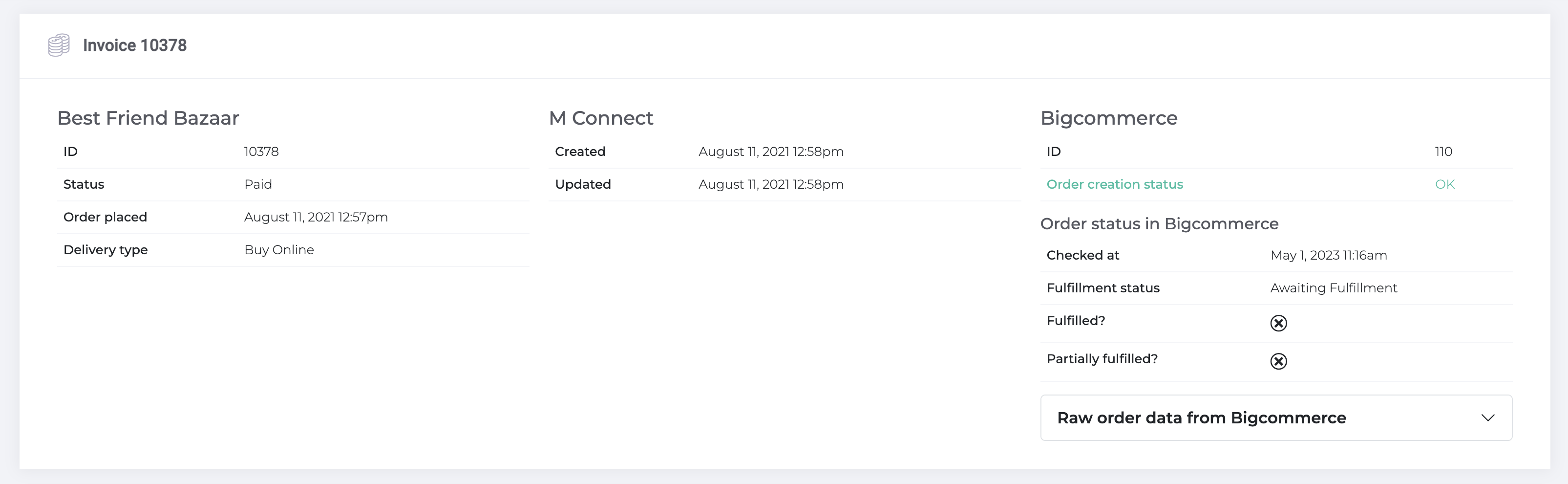Click the Partially fulfilled? crossed circle icon

pyautogui.click(x=1278, y=361)
